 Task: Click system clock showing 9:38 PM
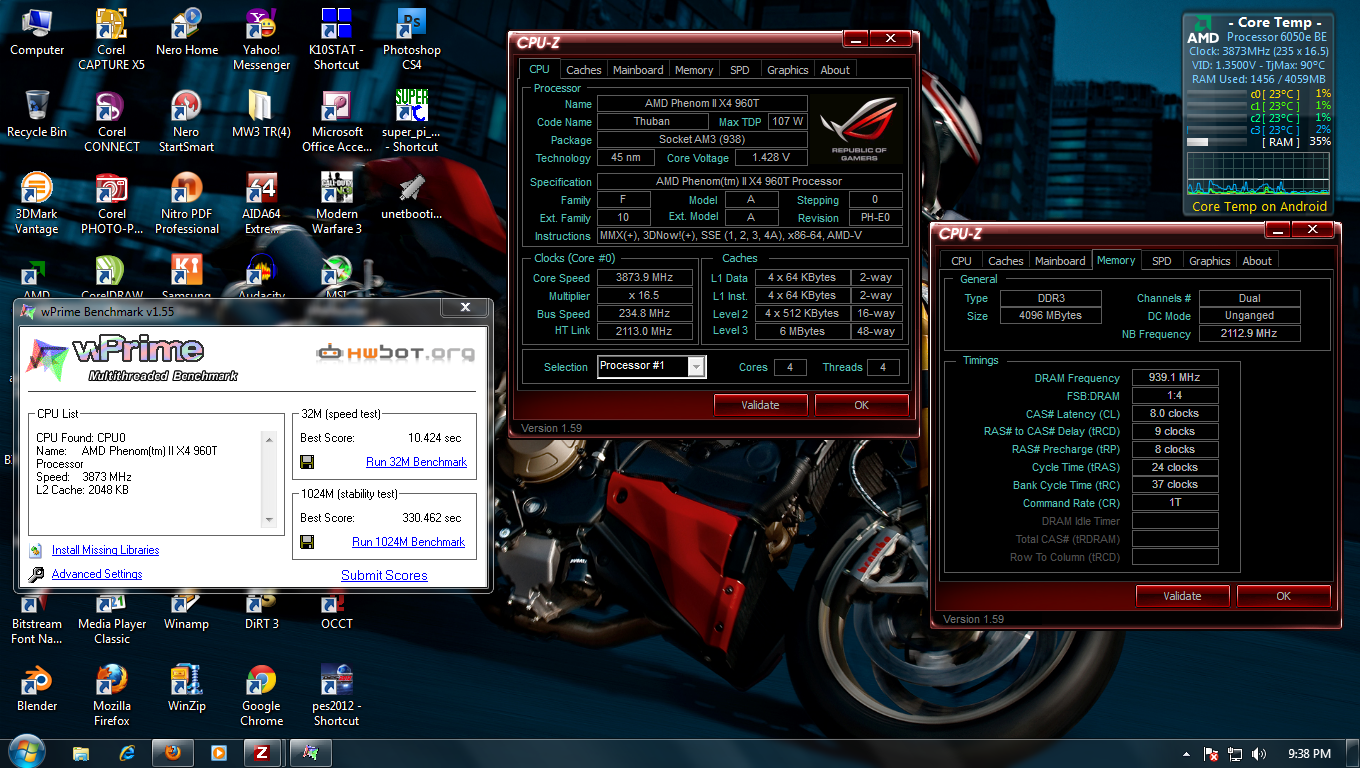tap(1309, 754)
